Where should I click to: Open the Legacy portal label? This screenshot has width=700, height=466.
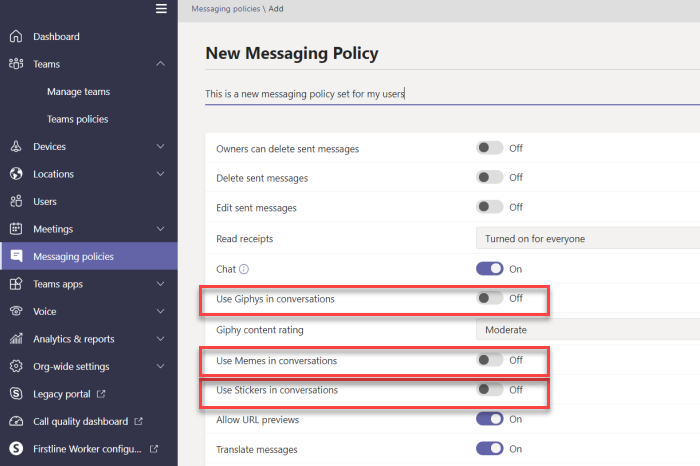[x=62, y=394]
